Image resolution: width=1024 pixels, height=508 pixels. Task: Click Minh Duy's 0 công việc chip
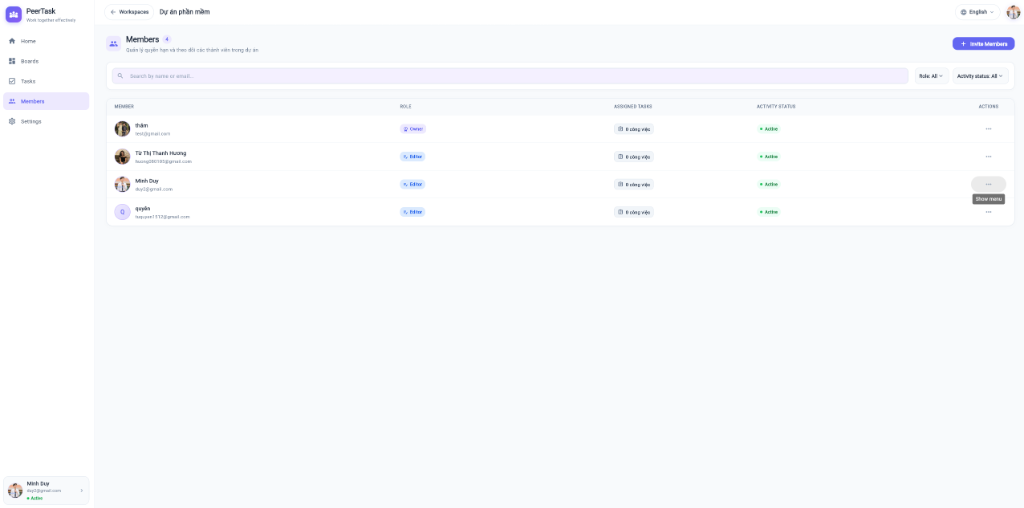(633, 184)
